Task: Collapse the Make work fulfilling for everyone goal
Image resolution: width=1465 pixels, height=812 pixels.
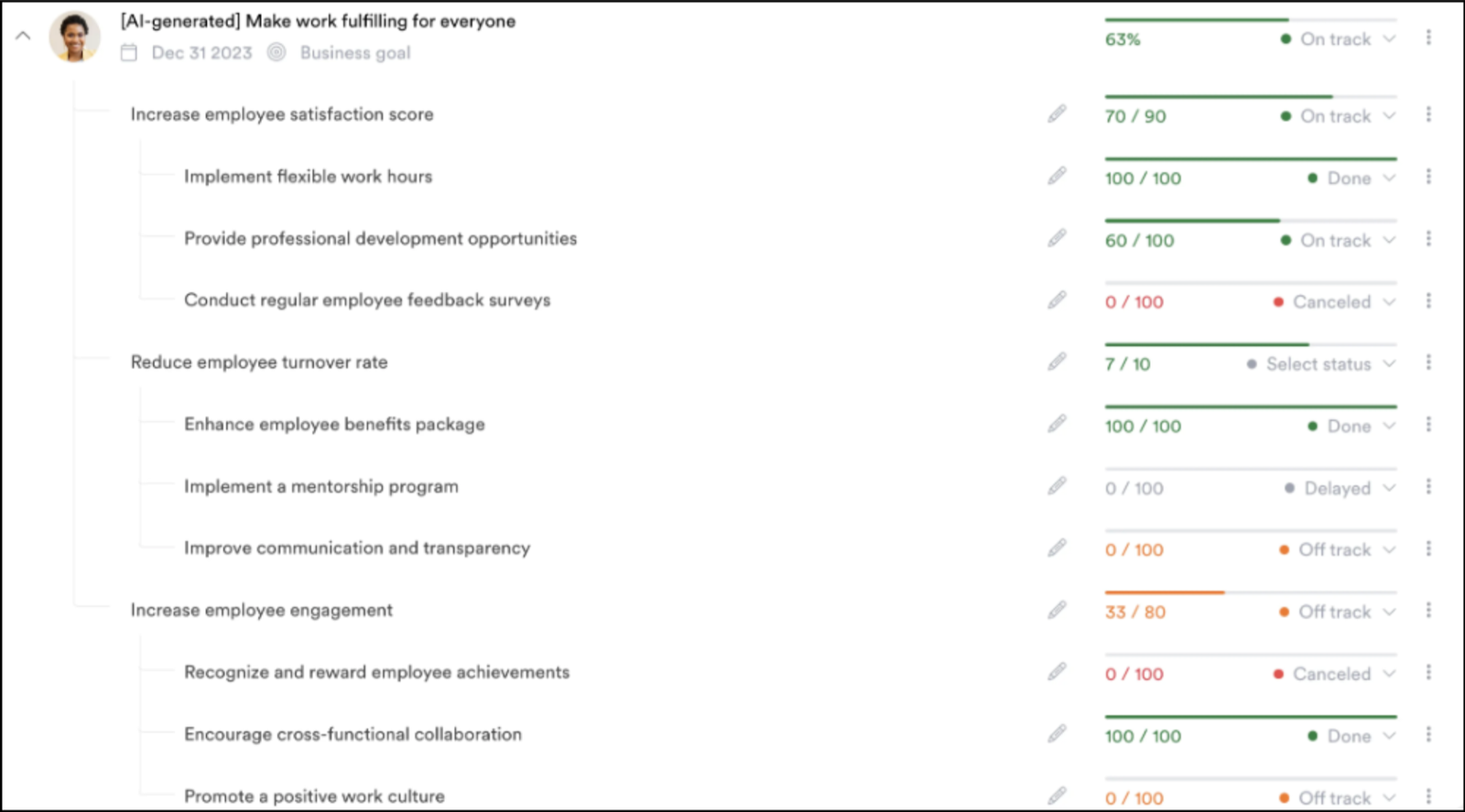Action: (22, 35)
